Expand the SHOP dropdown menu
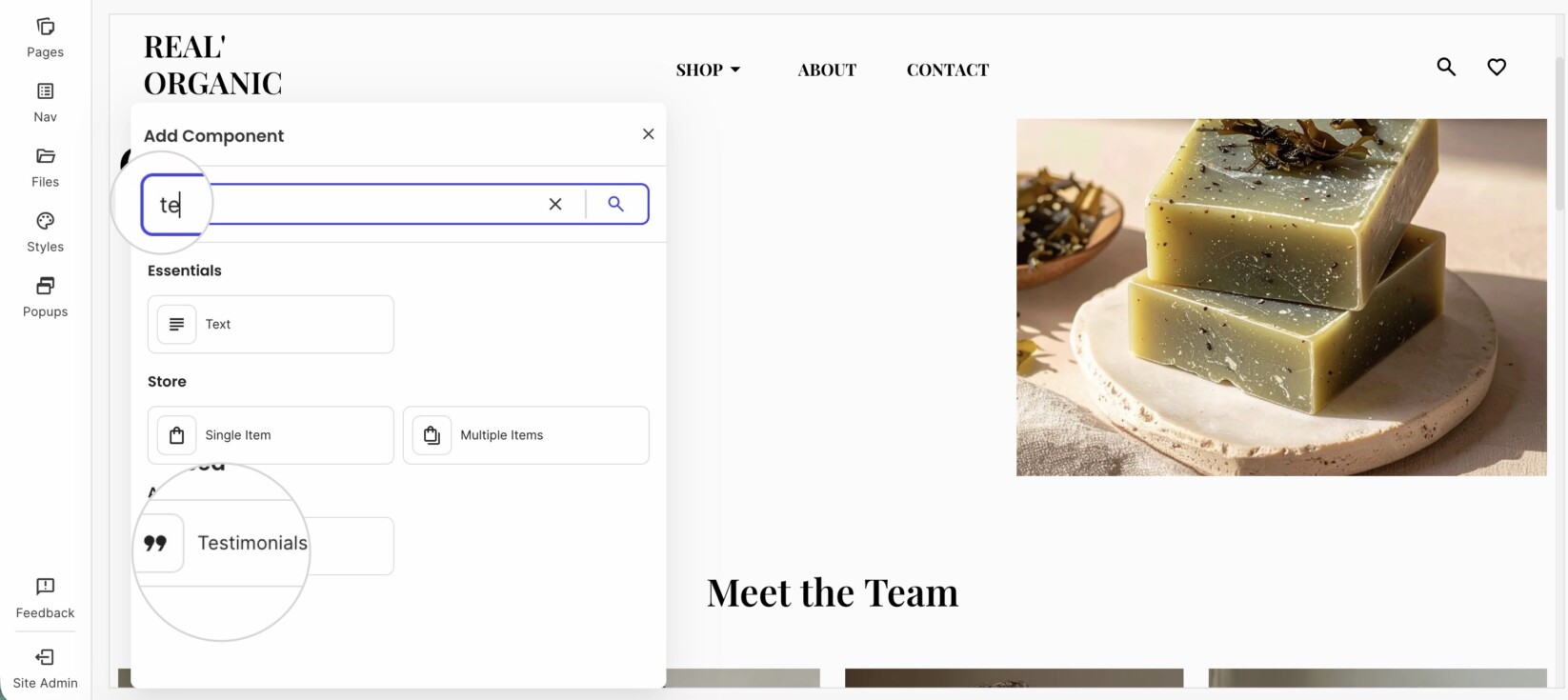This screenshot has width=1568, height=700. click(708, 70)
